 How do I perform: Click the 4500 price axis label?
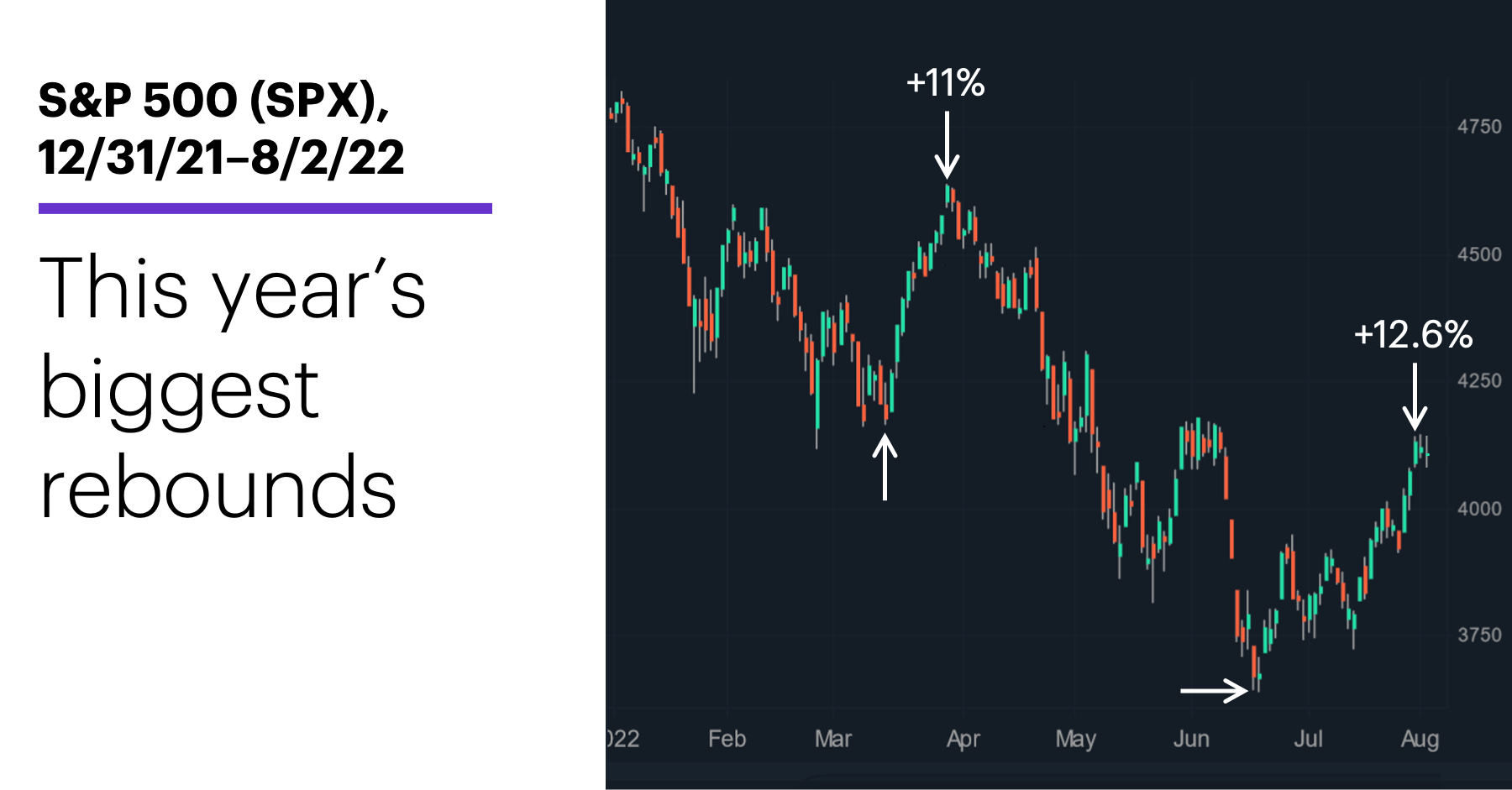(1479, 254)
